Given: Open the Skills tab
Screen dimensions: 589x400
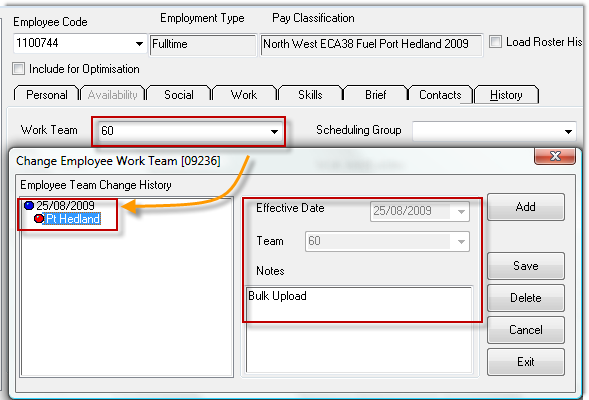Looking at the screenshot, I should tap(310, 95).
